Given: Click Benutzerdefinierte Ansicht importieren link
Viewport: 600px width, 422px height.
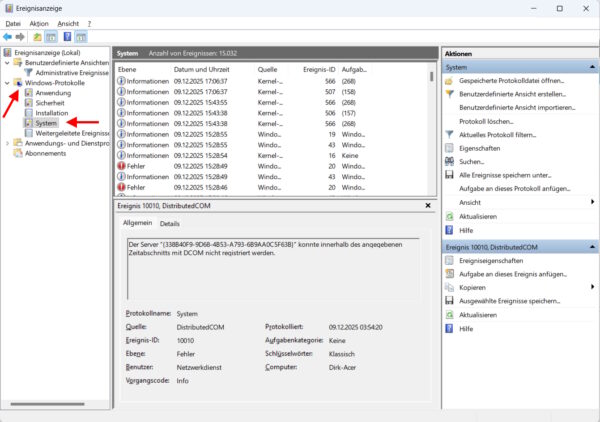Looking at the screenshot, I should [517, 108].
